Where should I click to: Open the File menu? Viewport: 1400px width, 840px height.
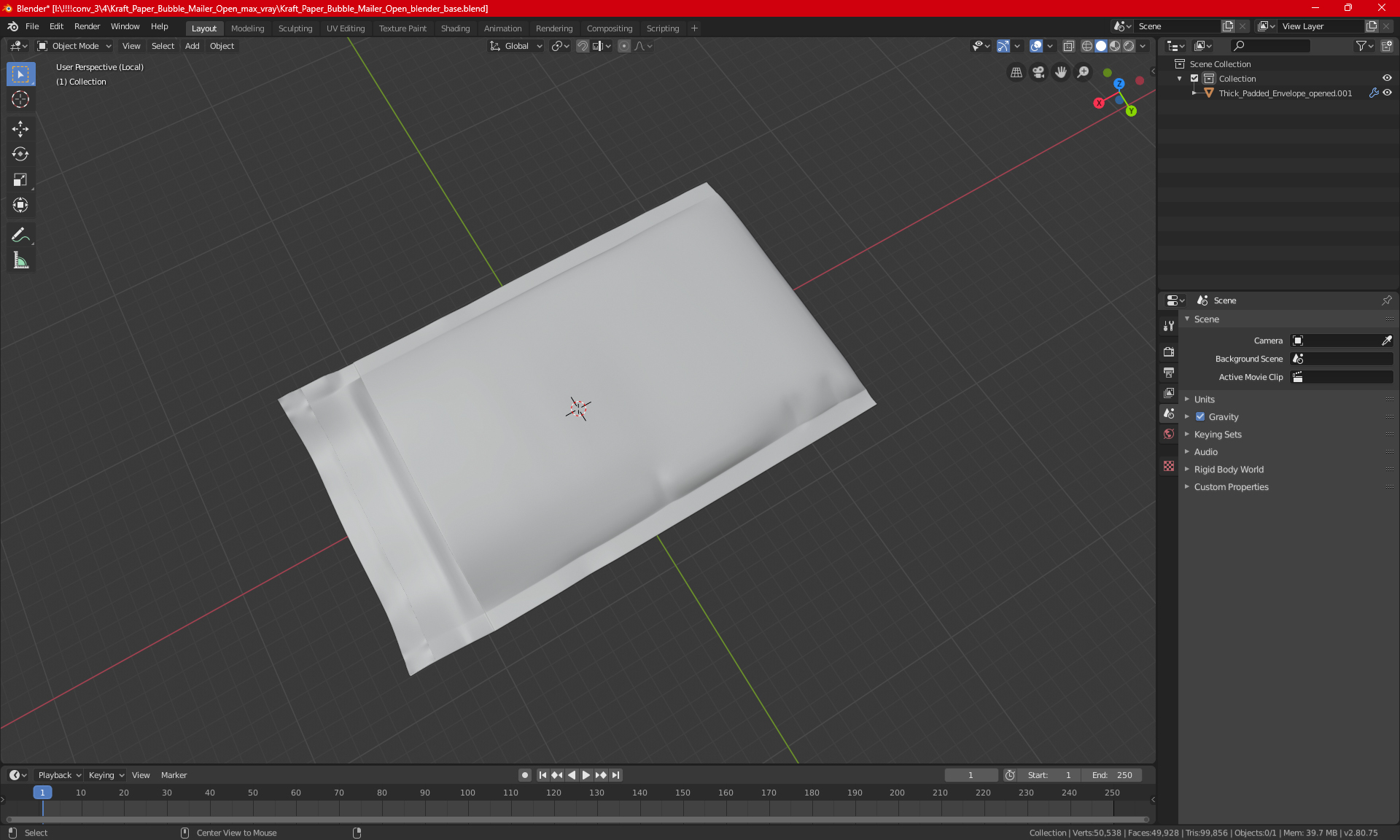click(32, 26)
